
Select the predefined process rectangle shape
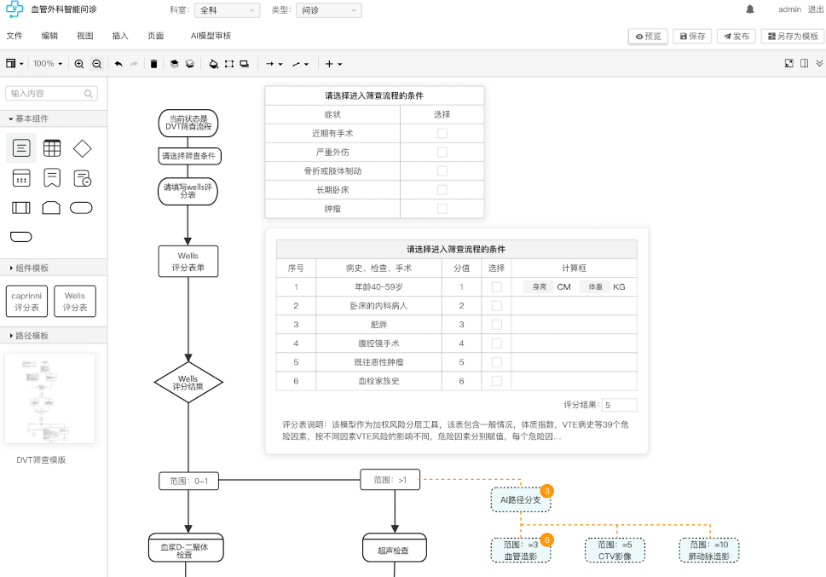21,208
